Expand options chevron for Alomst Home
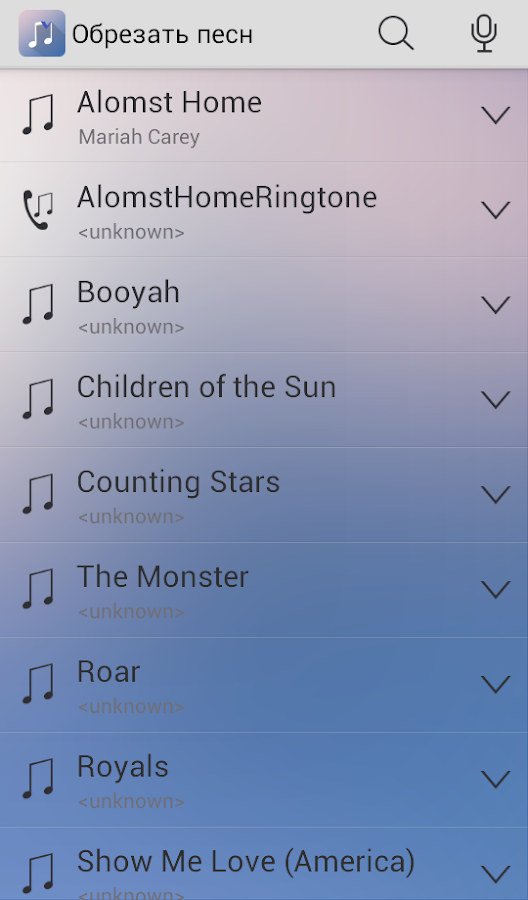This screenshot has width=528, height=900. click(495, 115)
